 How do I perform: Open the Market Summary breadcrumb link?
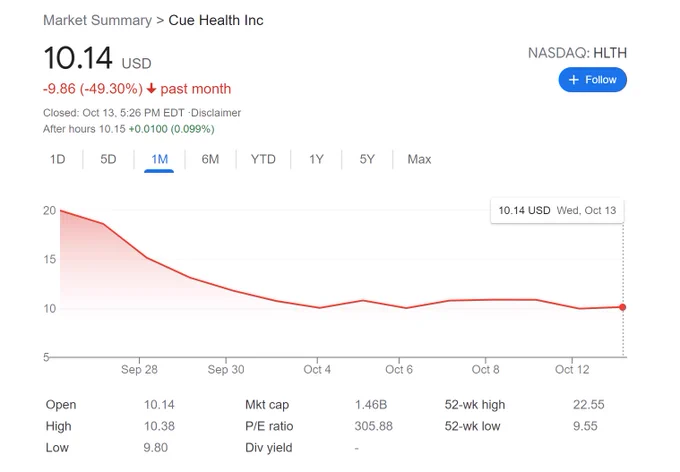coord(98,20)
